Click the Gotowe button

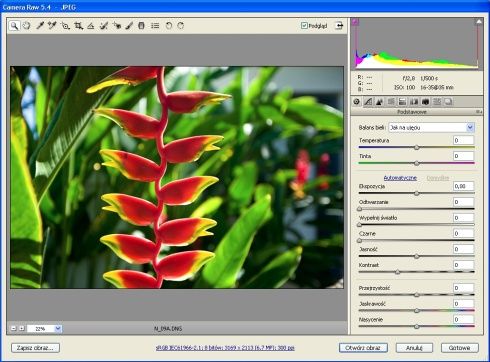tap(460, 348)
